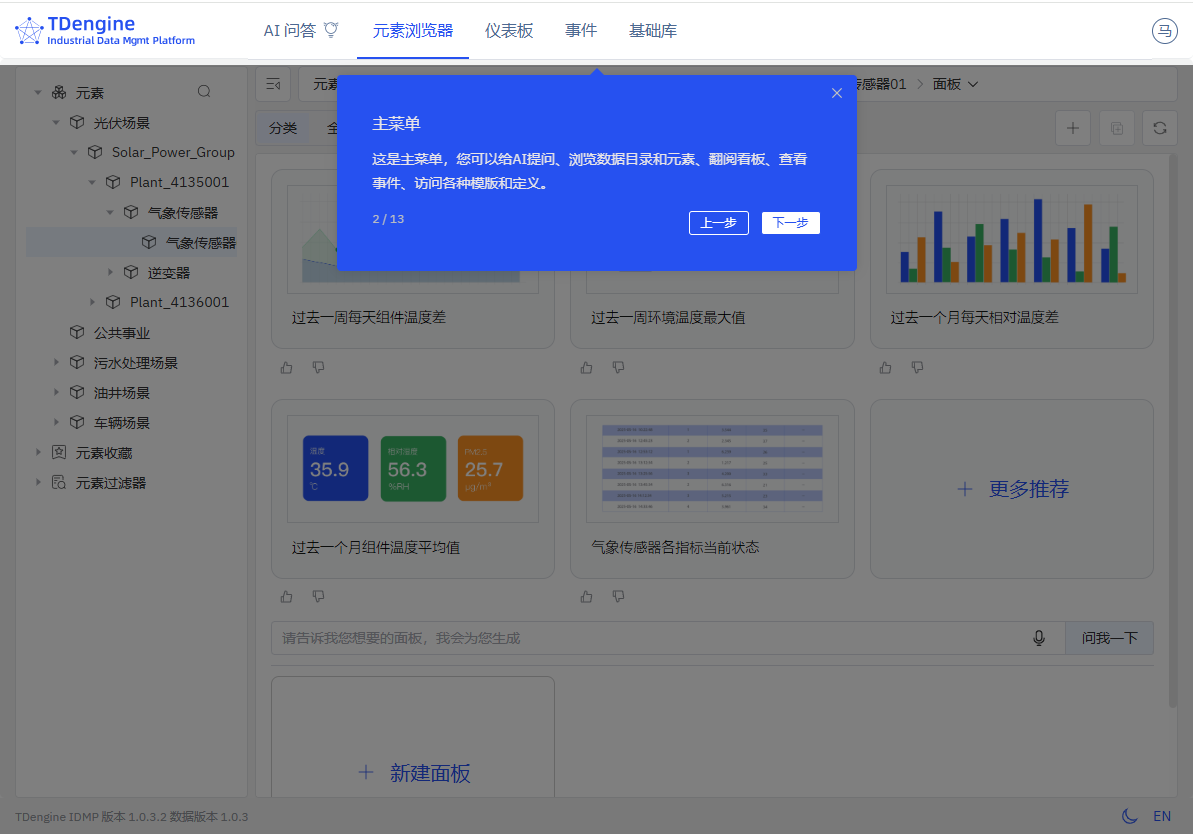Open the 过去一个月组件温度平均值 stat cards thumbnail
1193x834 pixels.
pyautogui.click(x=412, y=469)
